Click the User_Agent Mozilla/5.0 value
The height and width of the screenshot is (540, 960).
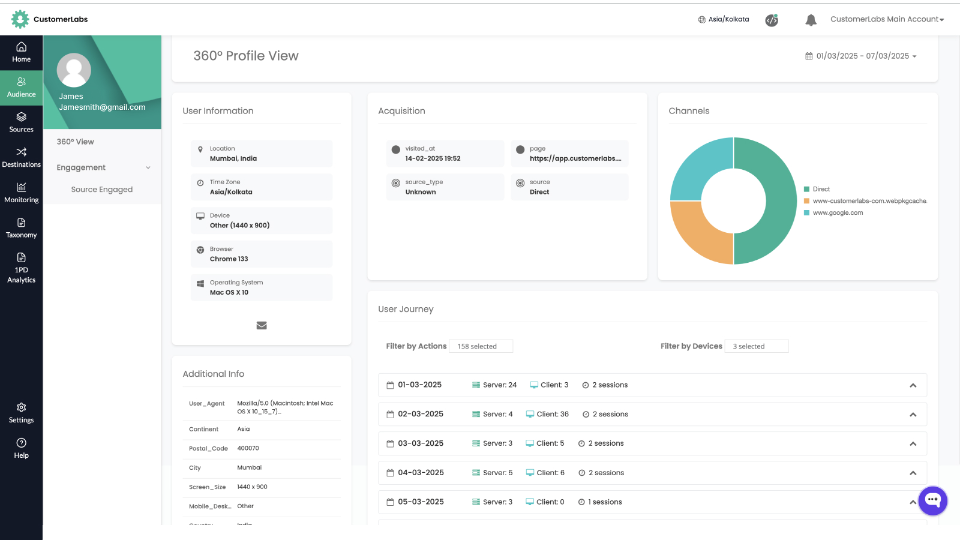pyautogui.click(x=285, y=407)
